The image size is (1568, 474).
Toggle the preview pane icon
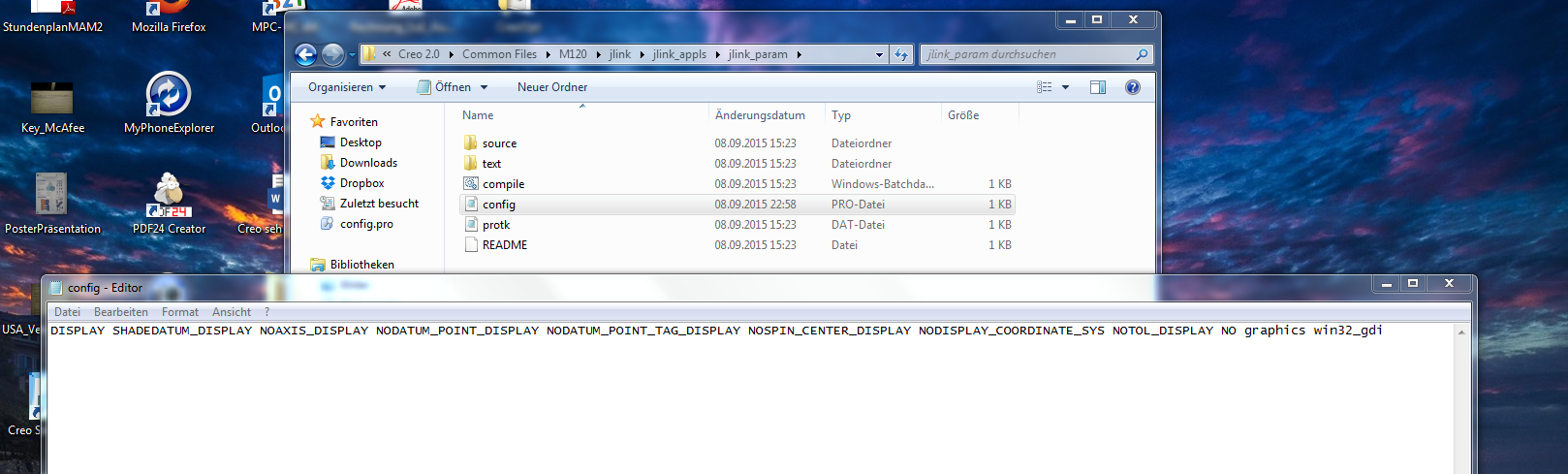1097,87
